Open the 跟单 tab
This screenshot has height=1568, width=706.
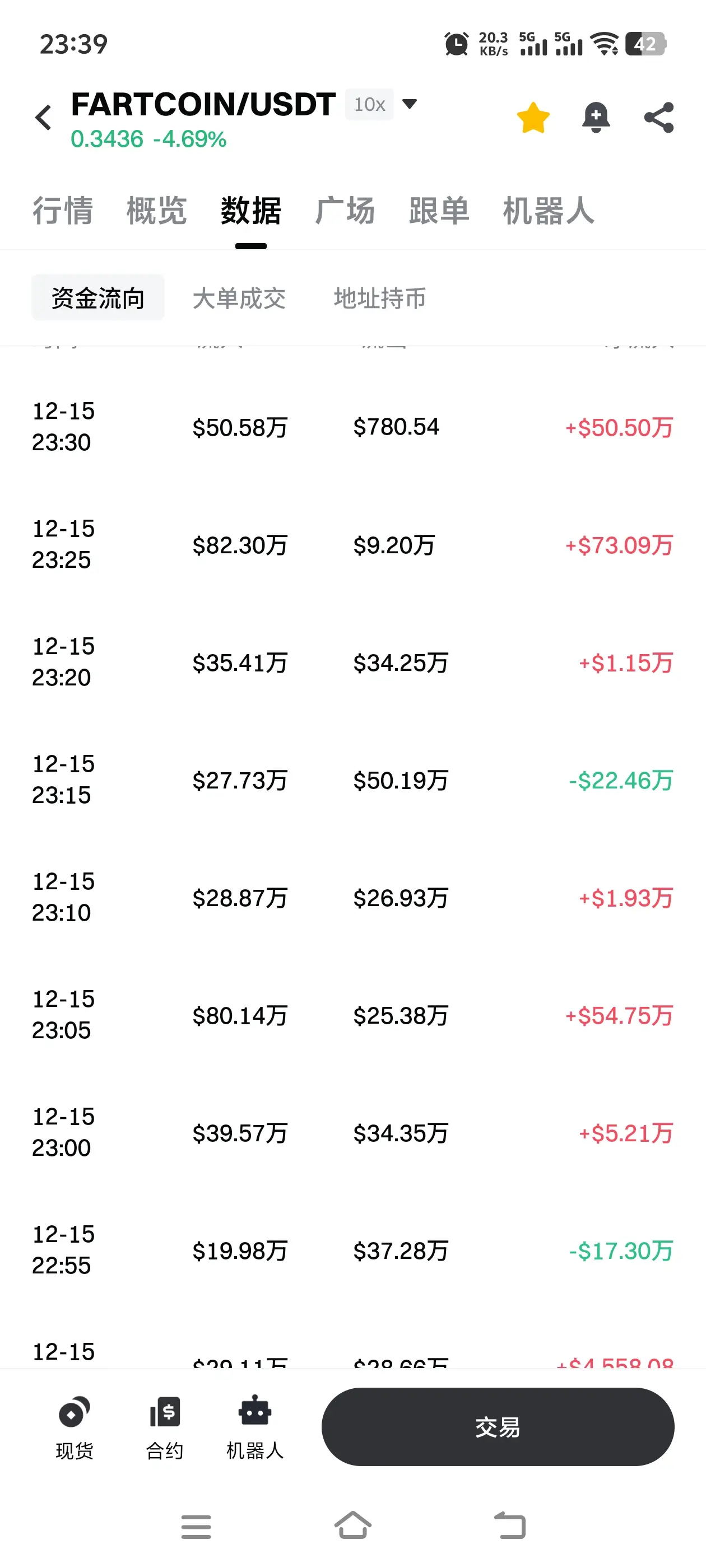[x=439, y=211]
